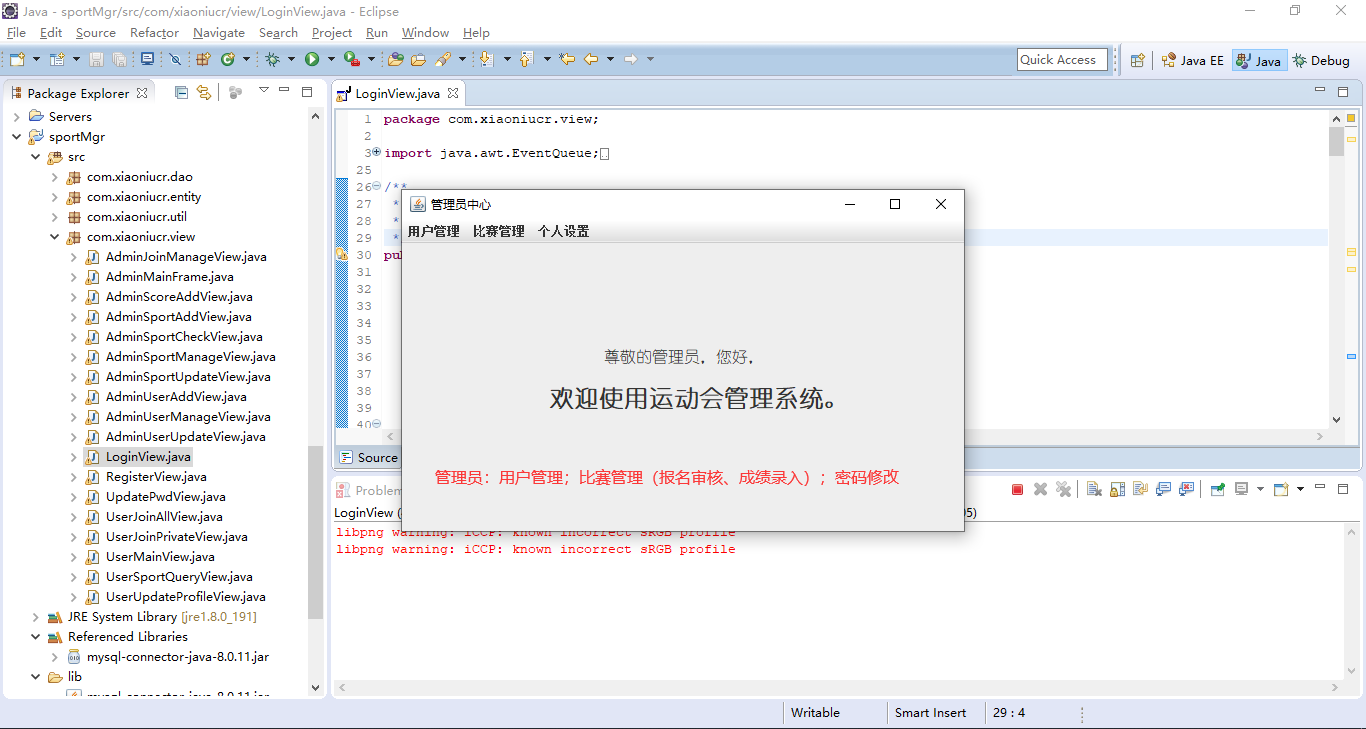
Task: Click the Skip All Breakpoints icon
Action: click(x=175, y=60)
